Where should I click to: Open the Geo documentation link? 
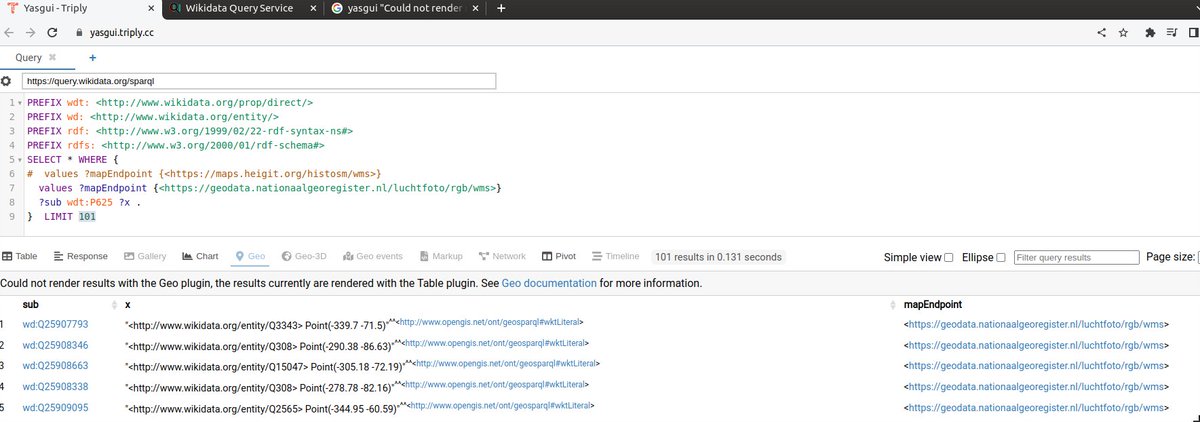pyautogui.click(x=549, y=283)
